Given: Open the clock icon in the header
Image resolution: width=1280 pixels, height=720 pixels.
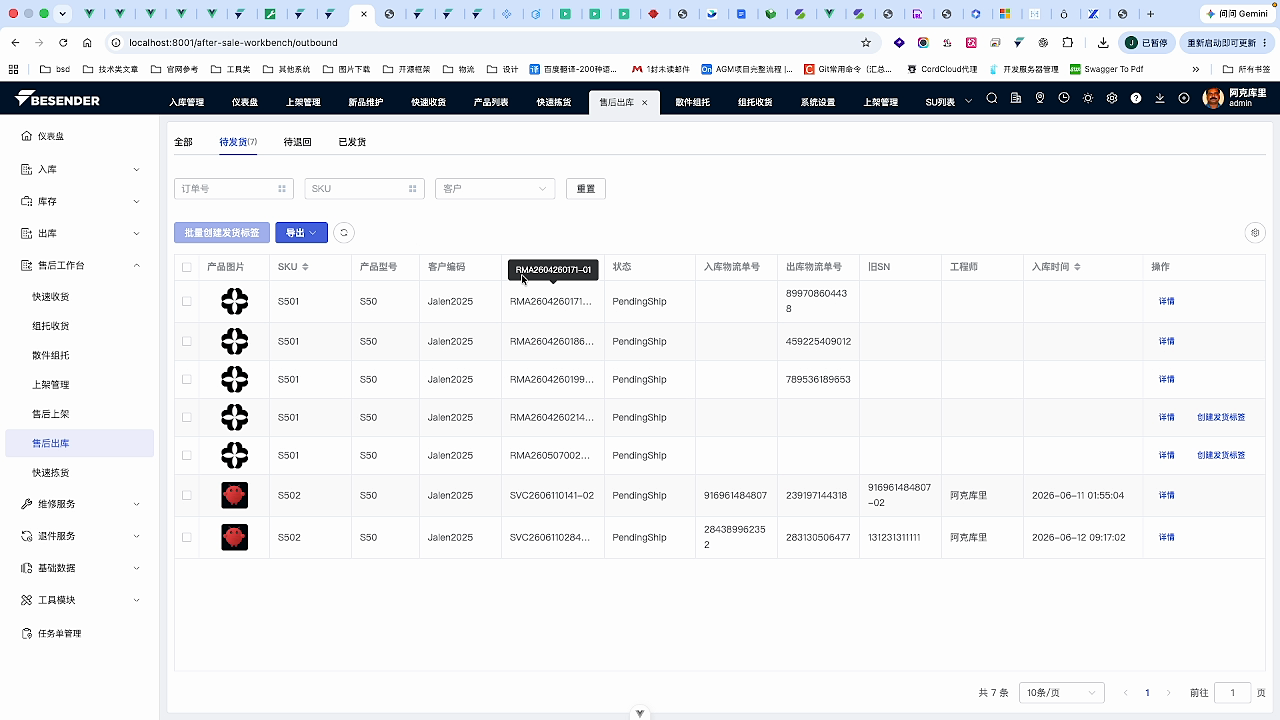Looking at the screenshot, I should pos(1064,98).
